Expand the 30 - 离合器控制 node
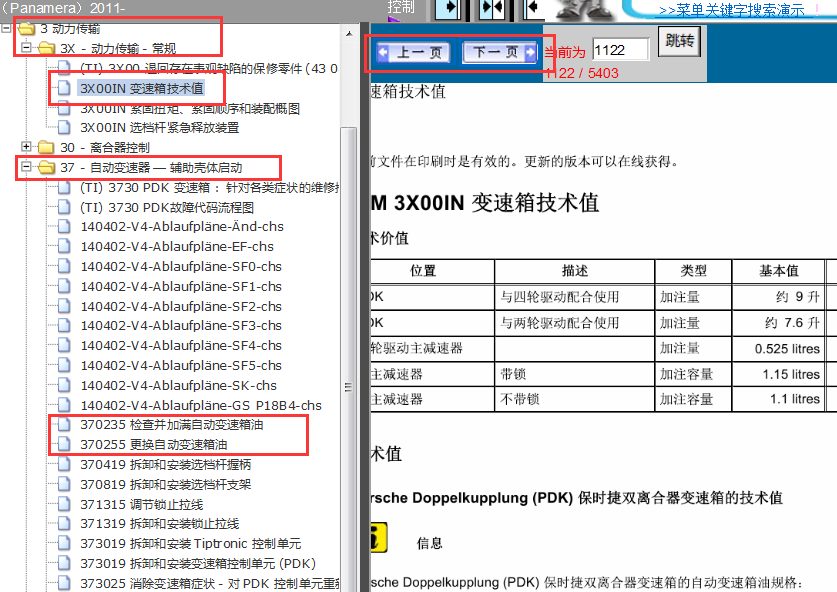This screenshot has width=837, height=592. click(x=26, y=146)
